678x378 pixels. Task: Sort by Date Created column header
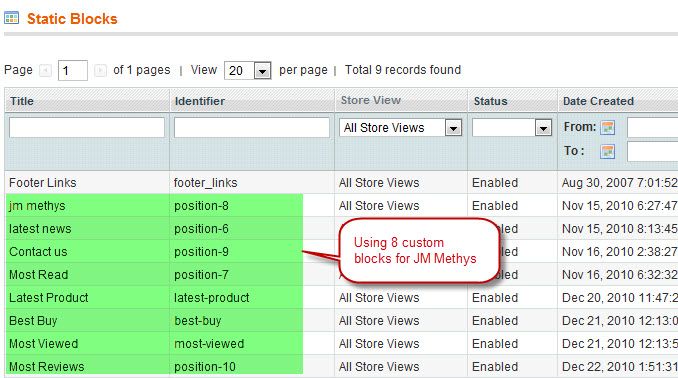(598, 101)
